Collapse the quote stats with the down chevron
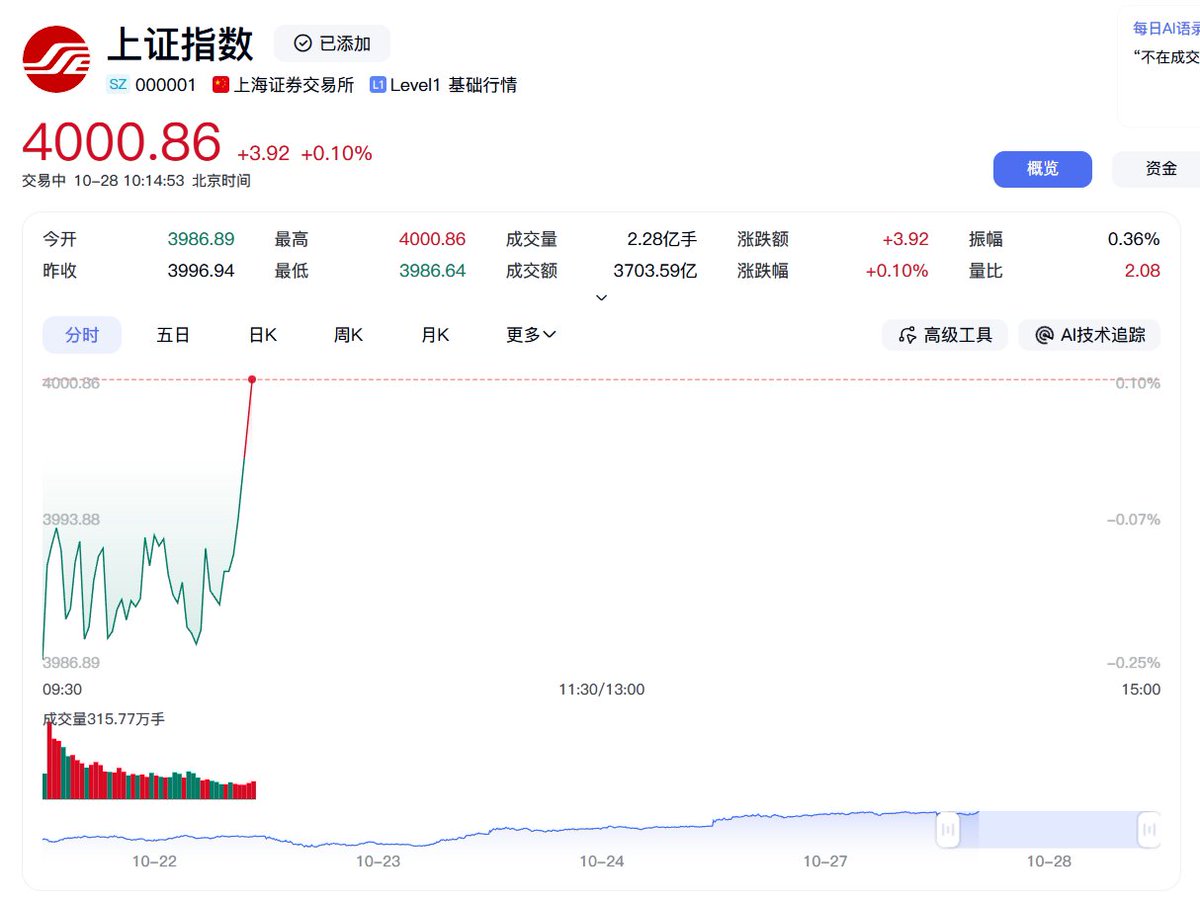The width and height of the screenshot is (1200, 902). click(x=601, y=297)
